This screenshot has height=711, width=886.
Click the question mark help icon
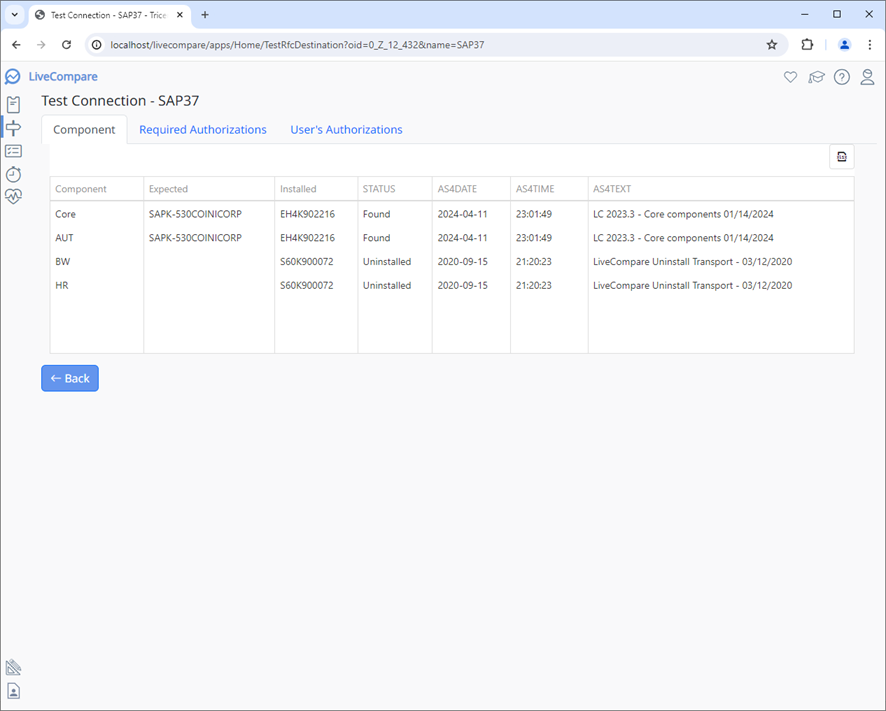(842, 77)
